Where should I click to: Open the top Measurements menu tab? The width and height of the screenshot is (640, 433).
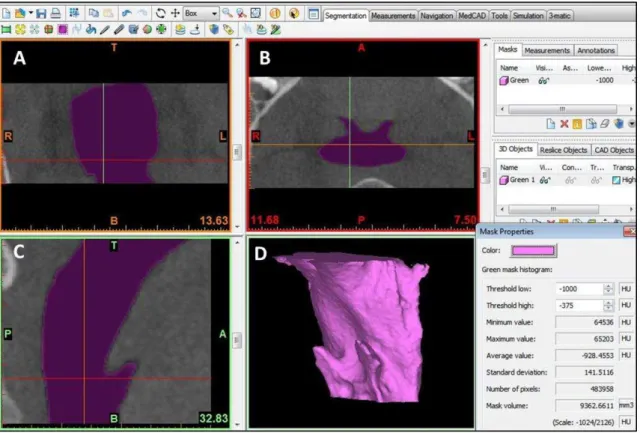393,16
